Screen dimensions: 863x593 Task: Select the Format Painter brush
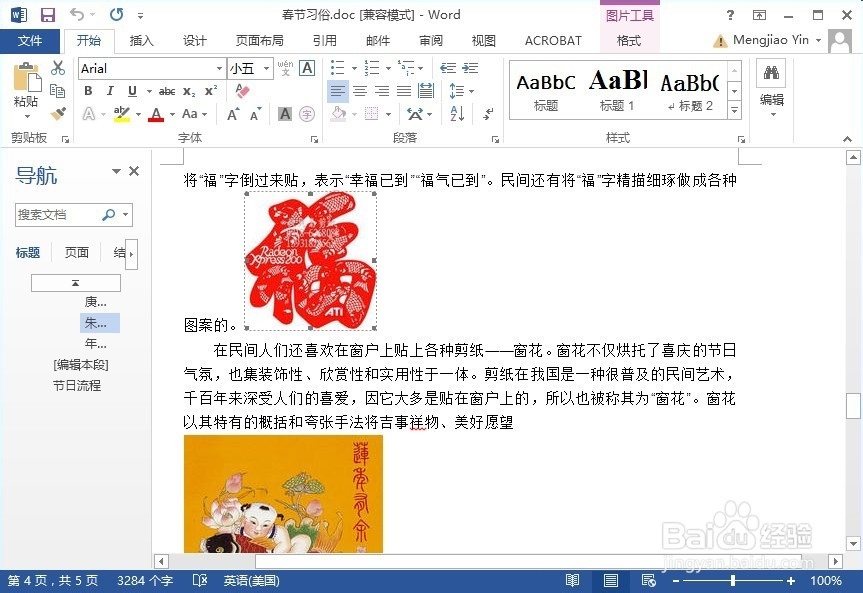pyautogui.click(x=57, y=113)
